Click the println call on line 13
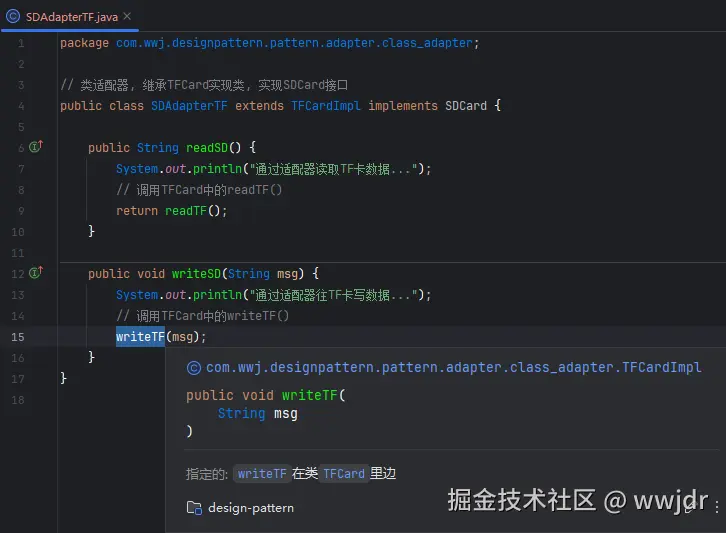 click(217, 295)
